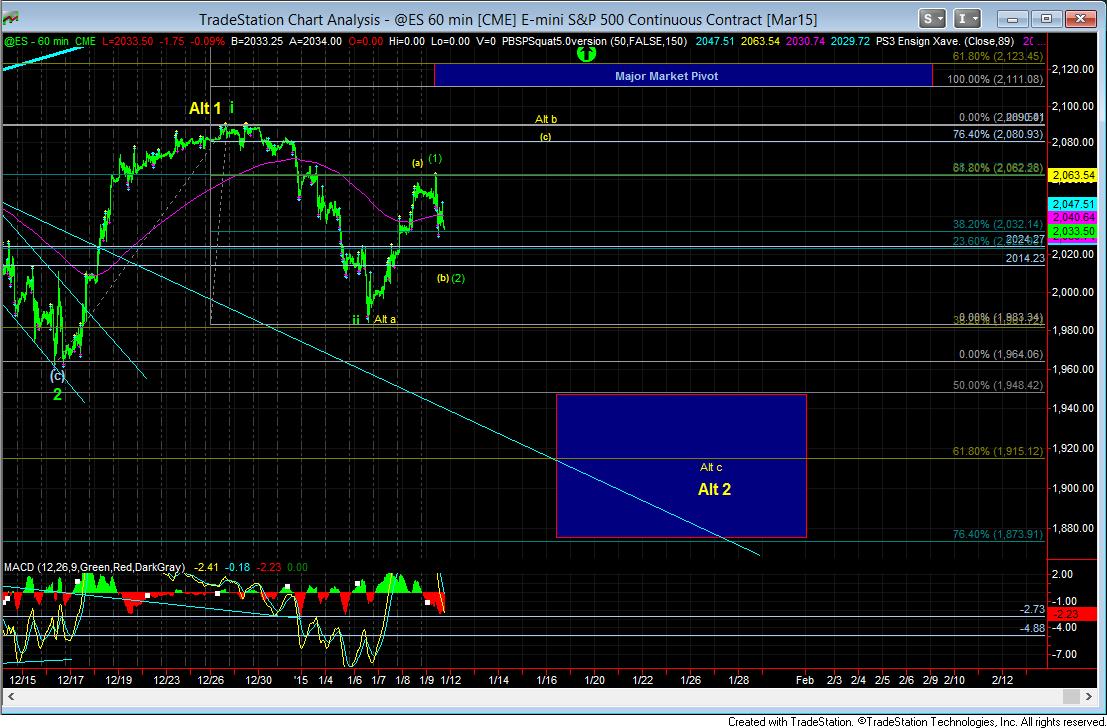Image resolution: width=1107 pixels, height=728 pixels.
Task: Click the 1/12 date on time axis
Action: point(451,680)
